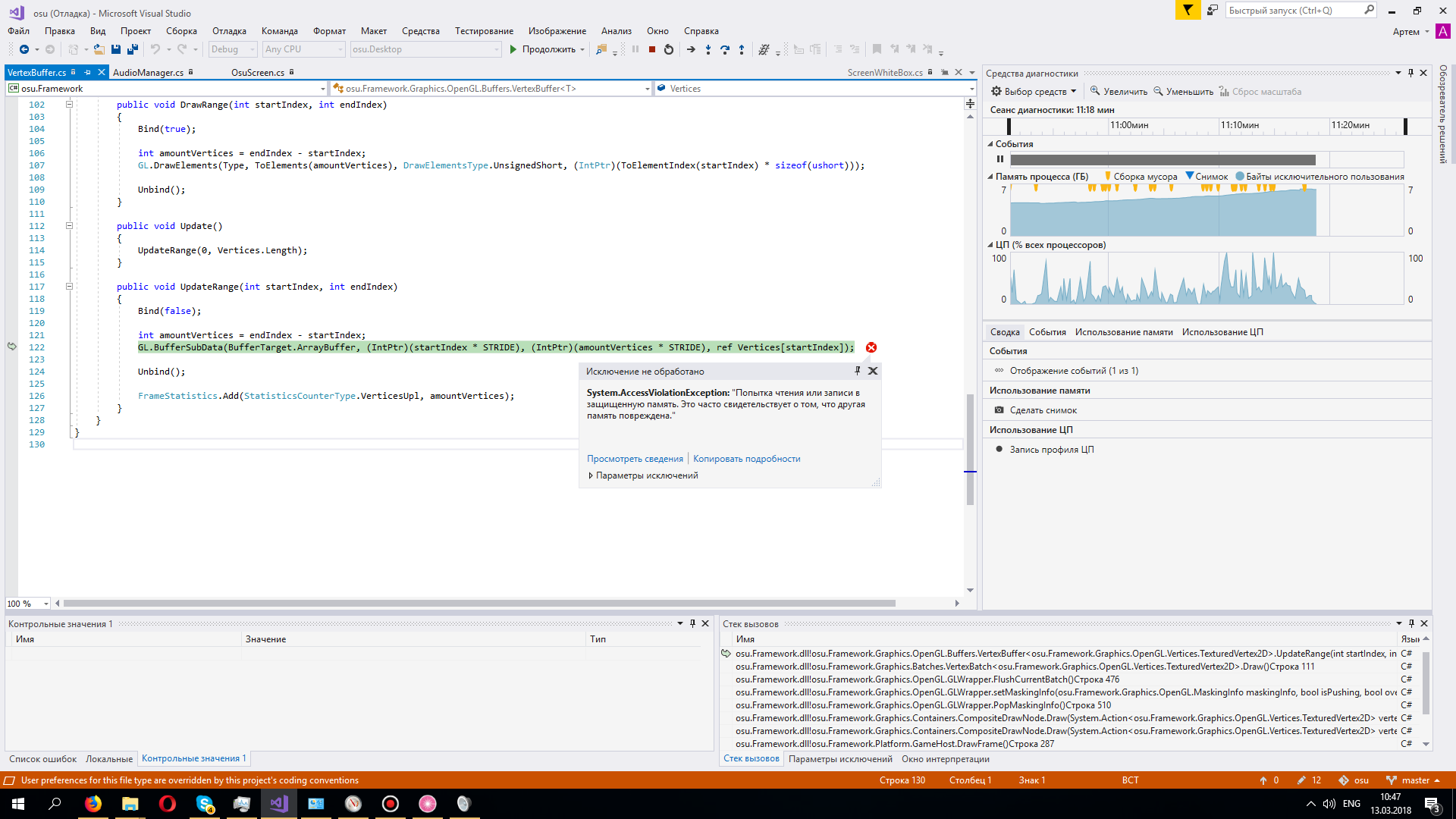1456x819 pixels.
Task: Click Show Next Statement arrow icon
Action: 691,49
